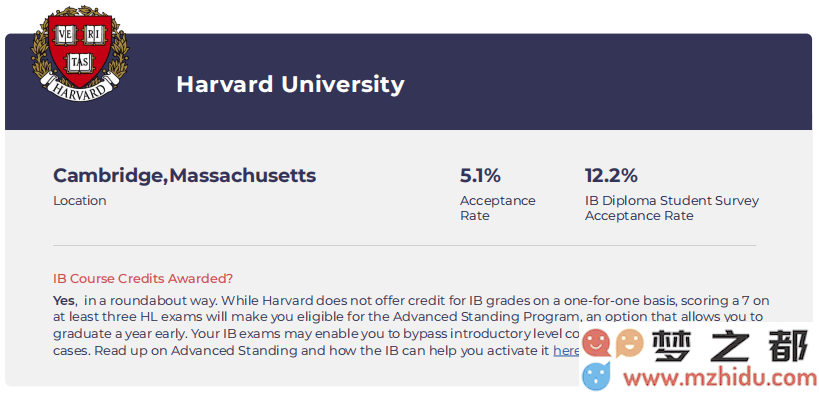Select the Harvard University title text
This screenshot has height=394, width=819.
pyautogui.click(x=290, y=84)
